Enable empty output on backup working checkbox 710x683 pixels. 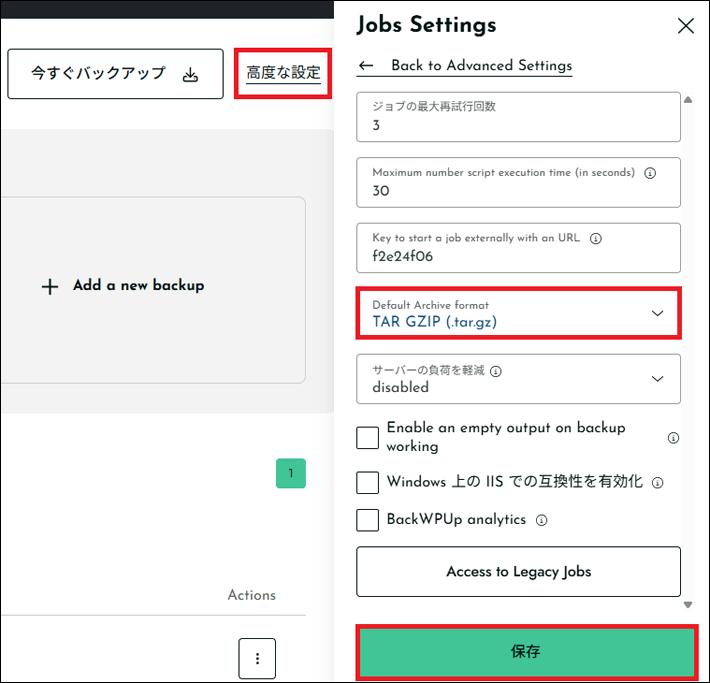click(368, 437)
